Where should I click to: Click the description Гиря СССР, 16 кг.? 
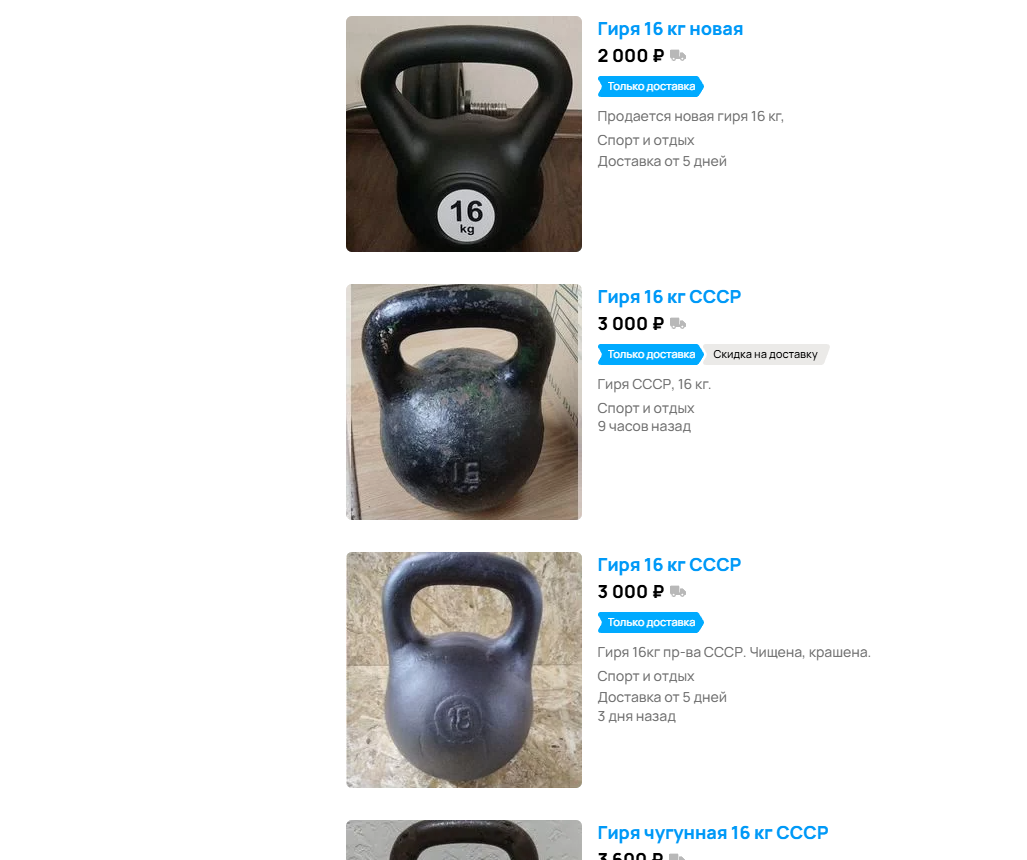[x=654, y=384]
